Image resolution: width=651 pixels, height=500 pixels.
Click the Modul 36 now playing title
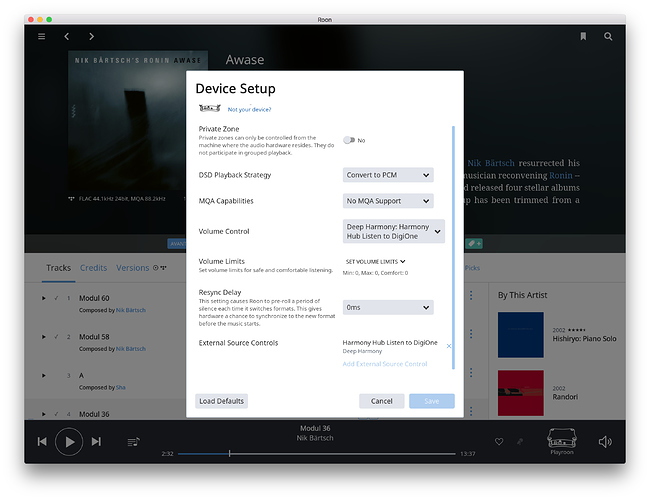coord(315,428)
